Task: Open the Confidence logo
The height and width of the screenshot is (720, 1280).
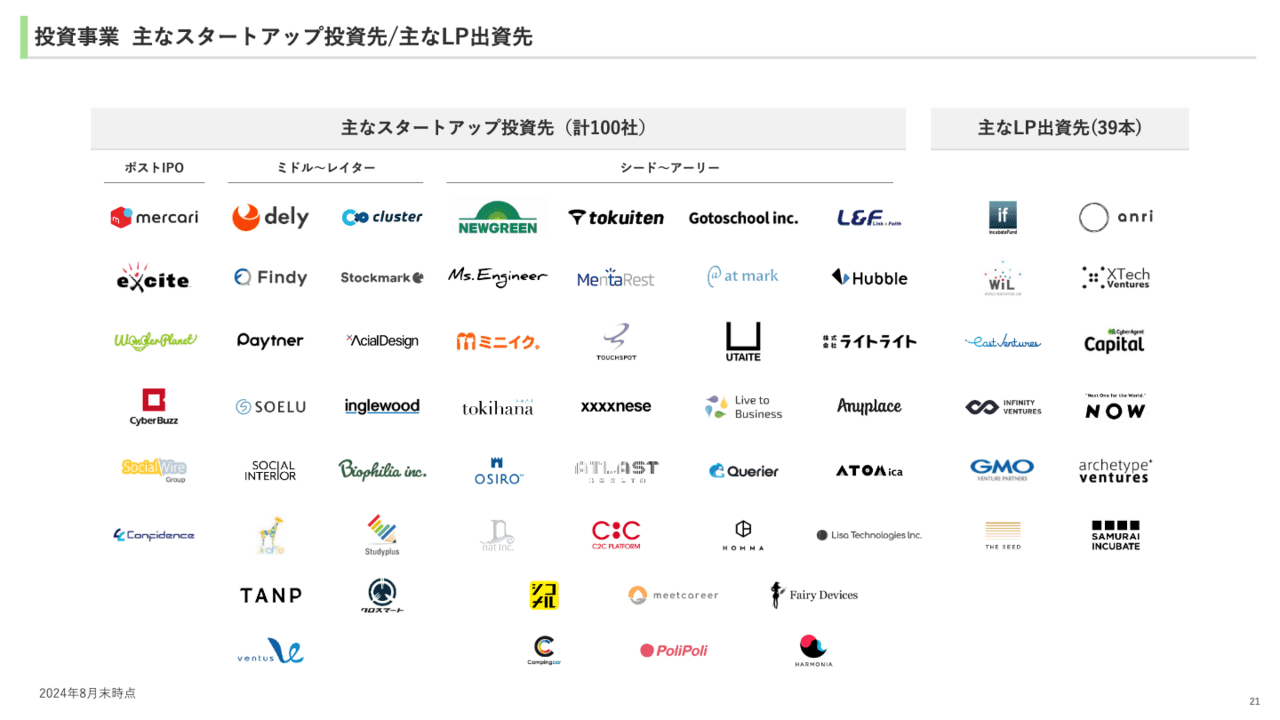Action: click(154, 535)
